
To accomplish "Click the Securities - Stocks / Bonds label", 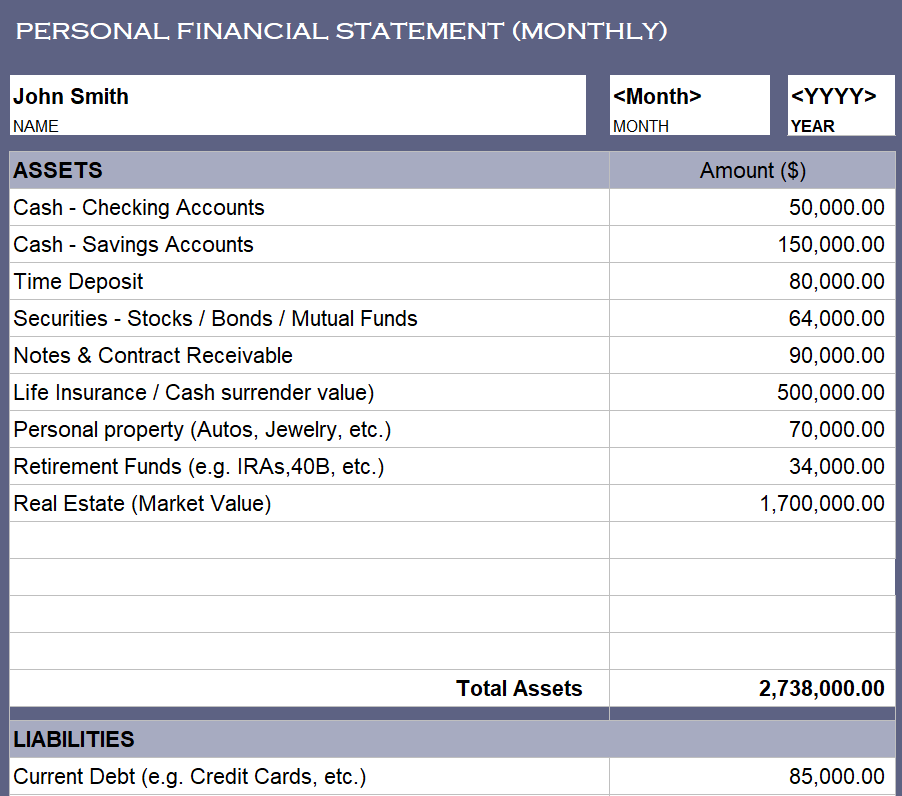I will click(x=215, y=319).
